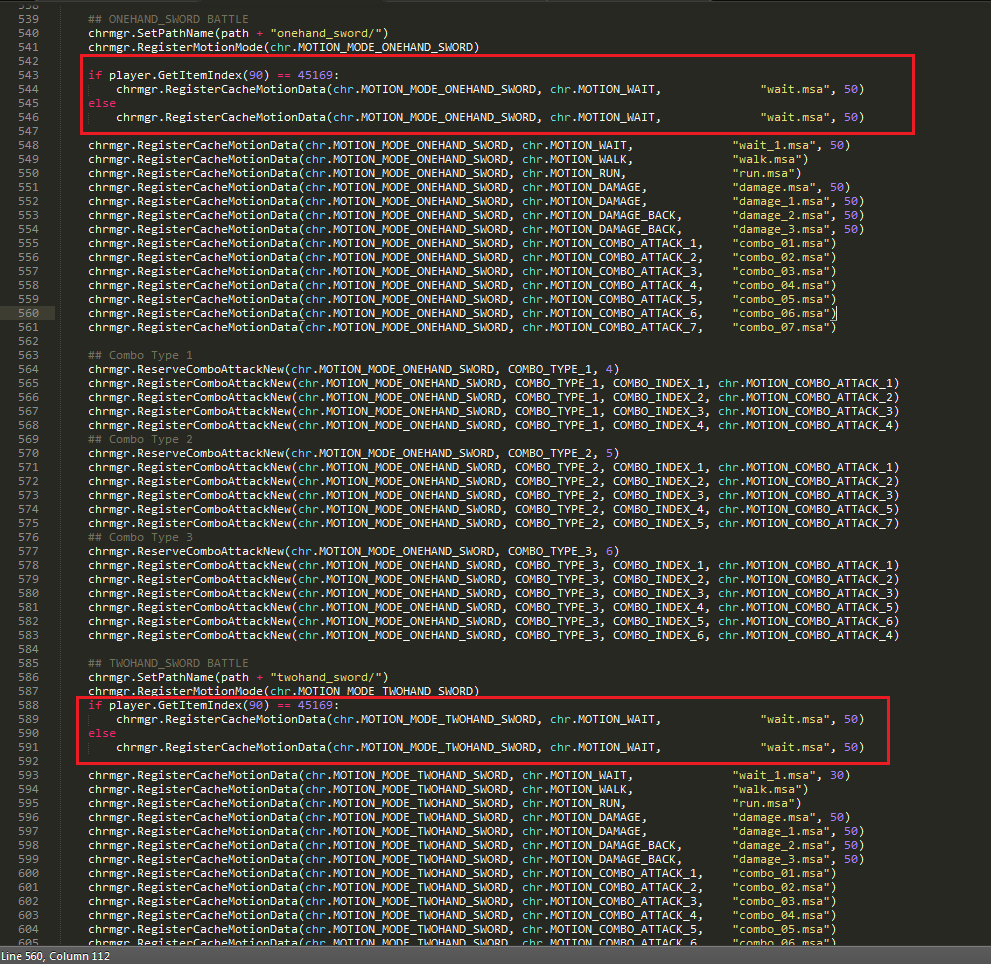
Task: Click MOTION_COMBO_ATTACK_7 on line 575
Action: (819, 523)
